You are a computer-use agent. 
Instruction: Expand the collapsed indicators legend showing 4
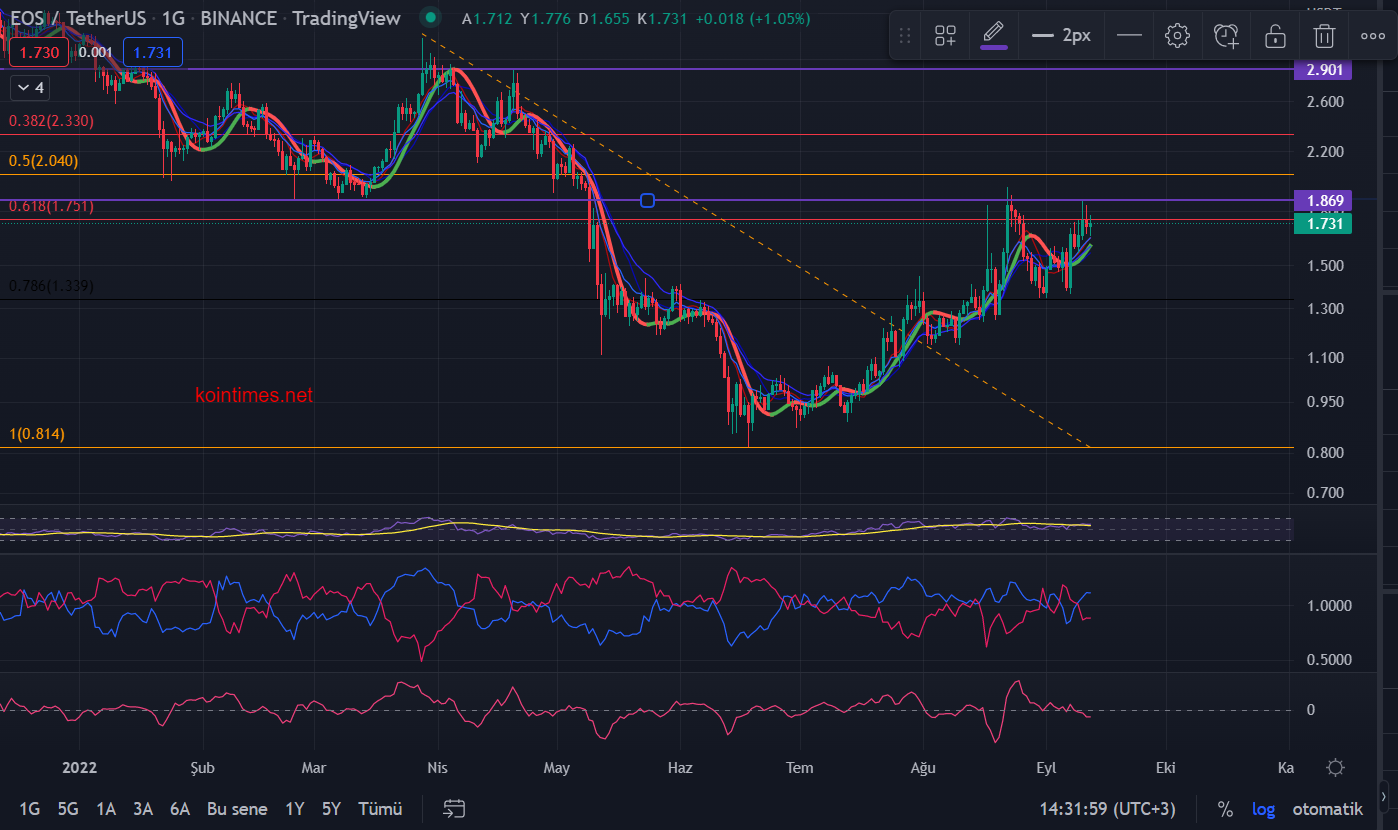point(29,88)
